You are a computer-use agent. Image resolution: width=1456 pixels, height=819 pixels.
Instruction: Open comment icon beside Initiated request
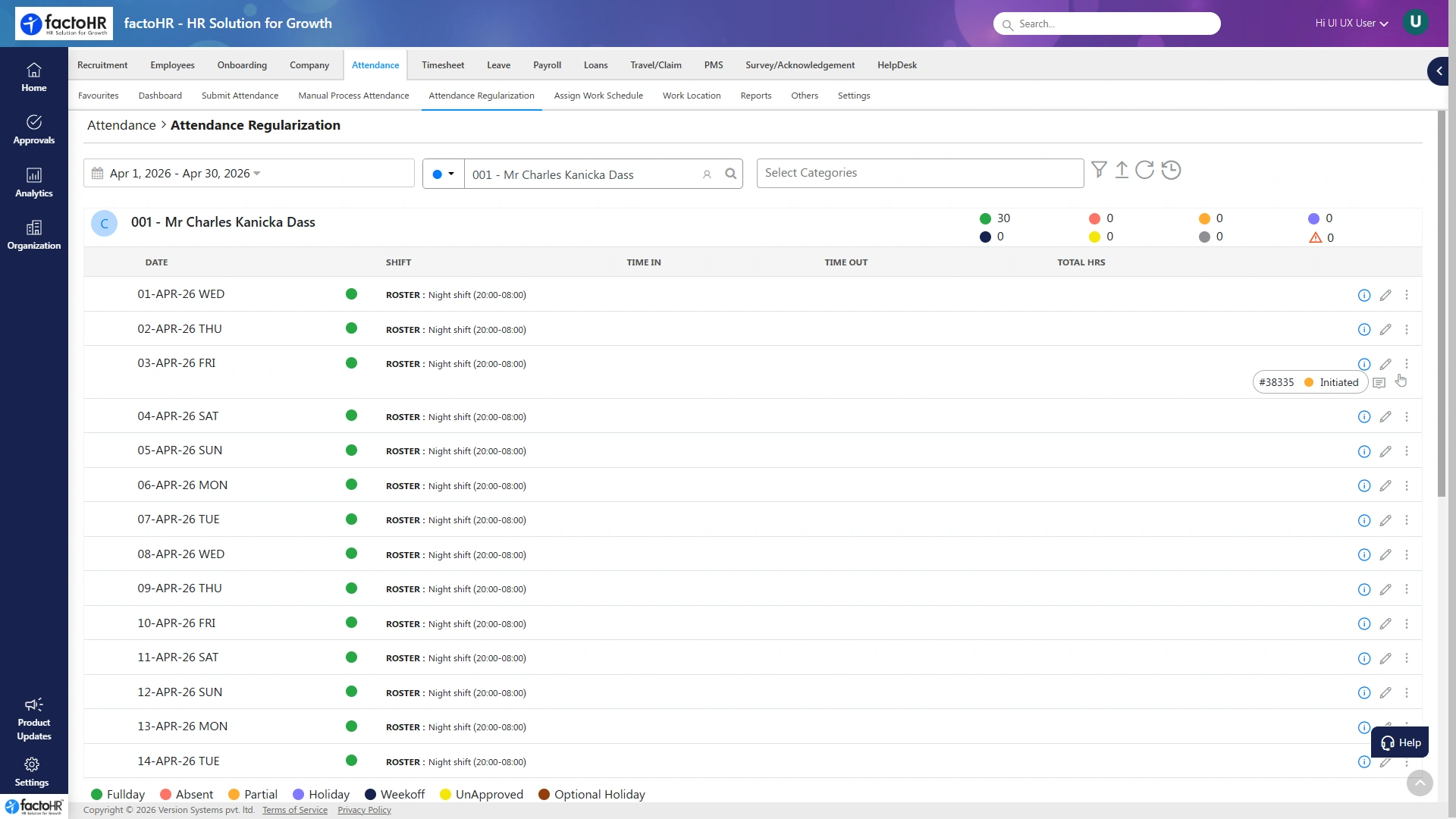tap(1379, 383)
